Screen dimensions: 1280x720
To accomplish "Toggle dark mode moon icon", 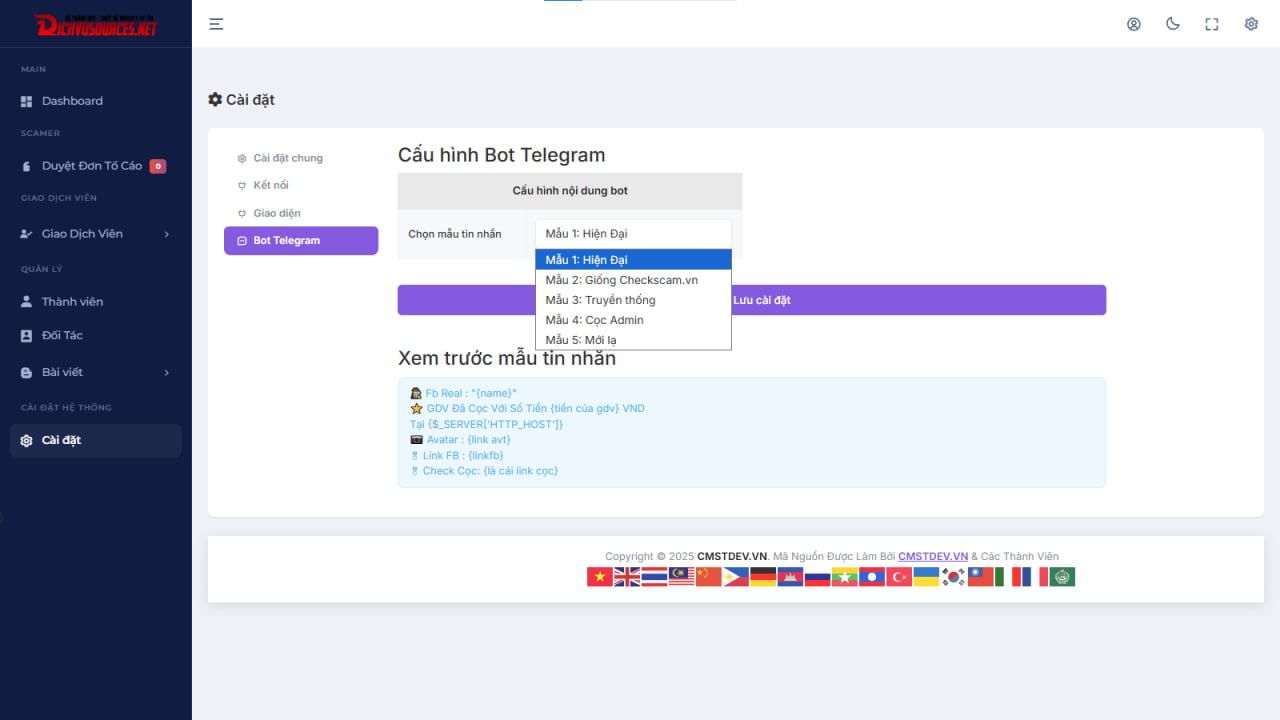I will pyautogui.click(x=1172, y=24).
